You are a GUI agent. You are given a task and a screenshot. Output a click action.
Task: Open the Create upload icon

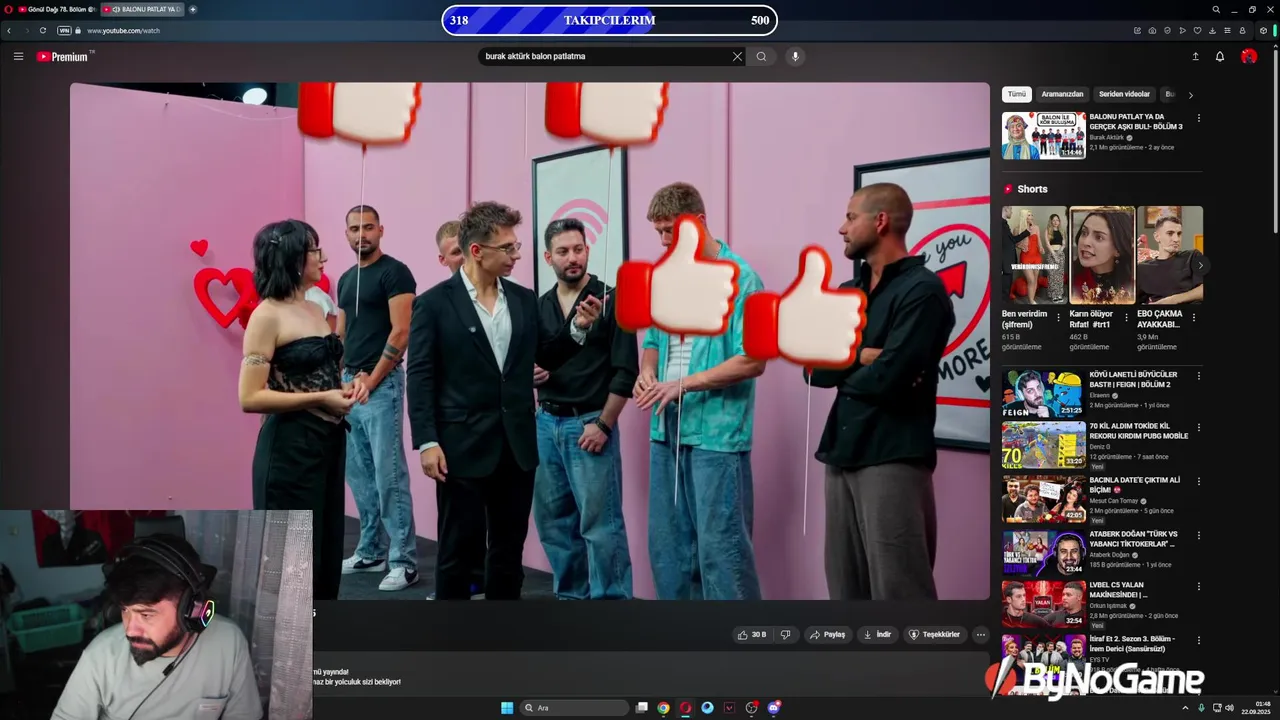(1195, 56)
